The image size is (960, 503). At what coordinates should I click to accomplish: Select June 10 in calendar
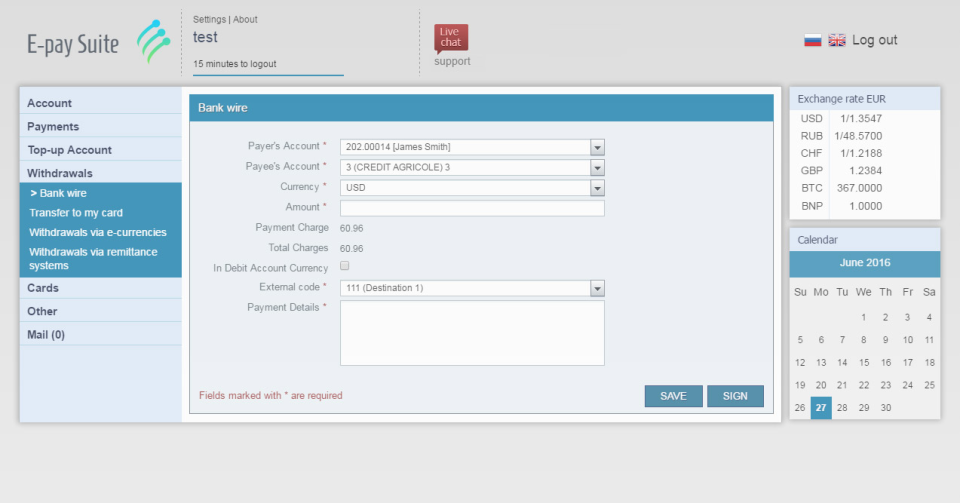(907, 340)
